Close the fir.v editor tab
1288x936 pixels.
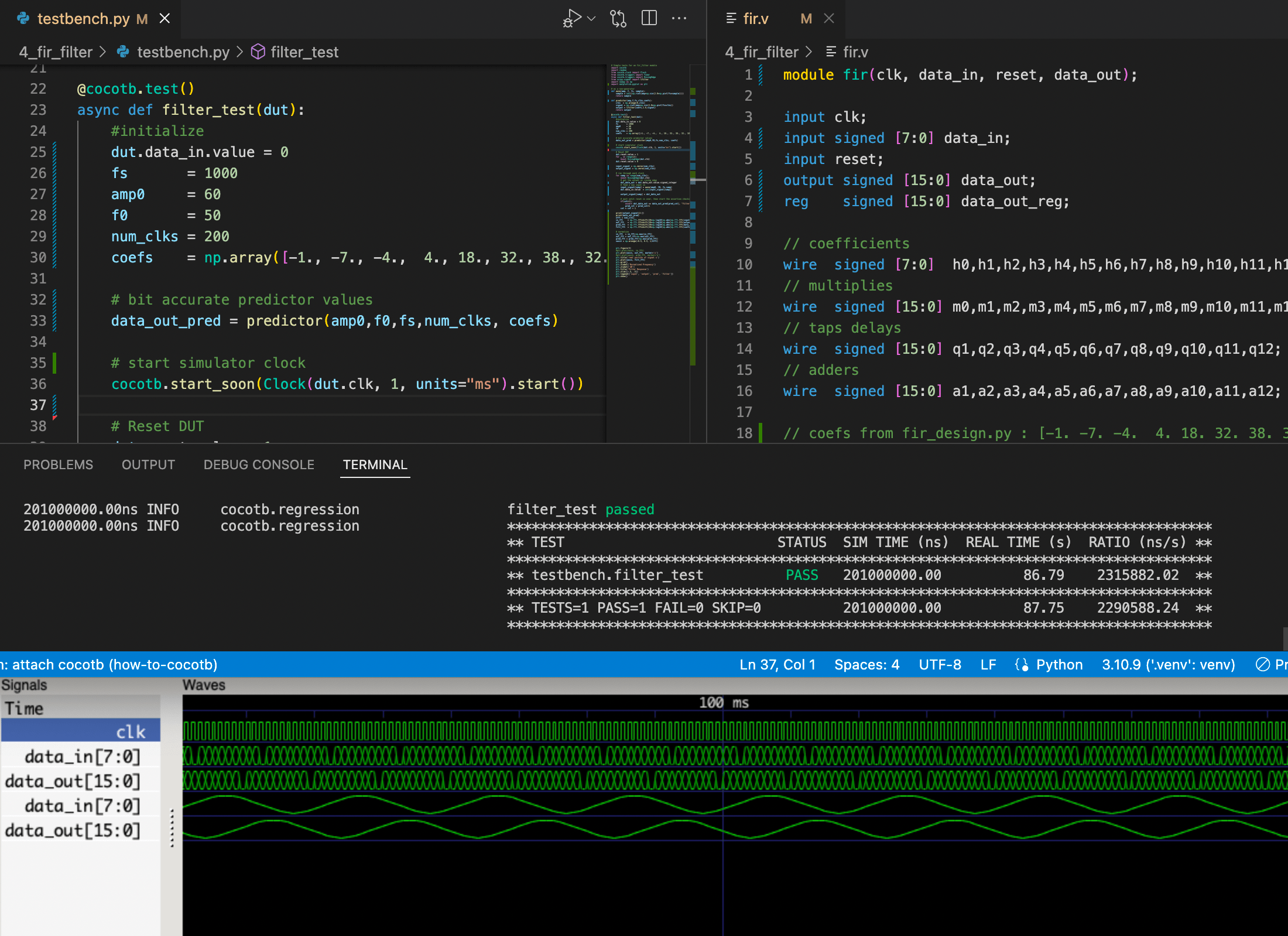point(829,19)
